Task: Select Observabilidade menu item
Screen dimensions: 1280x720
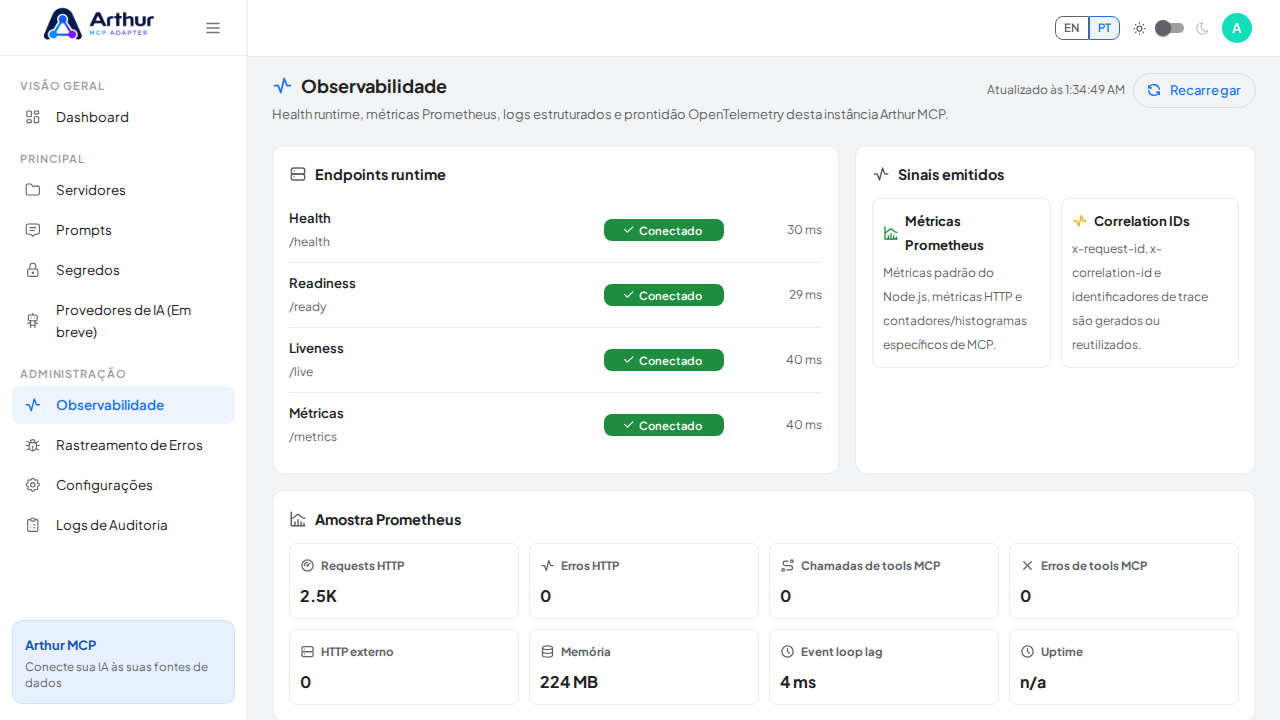Action: point(124,405)
